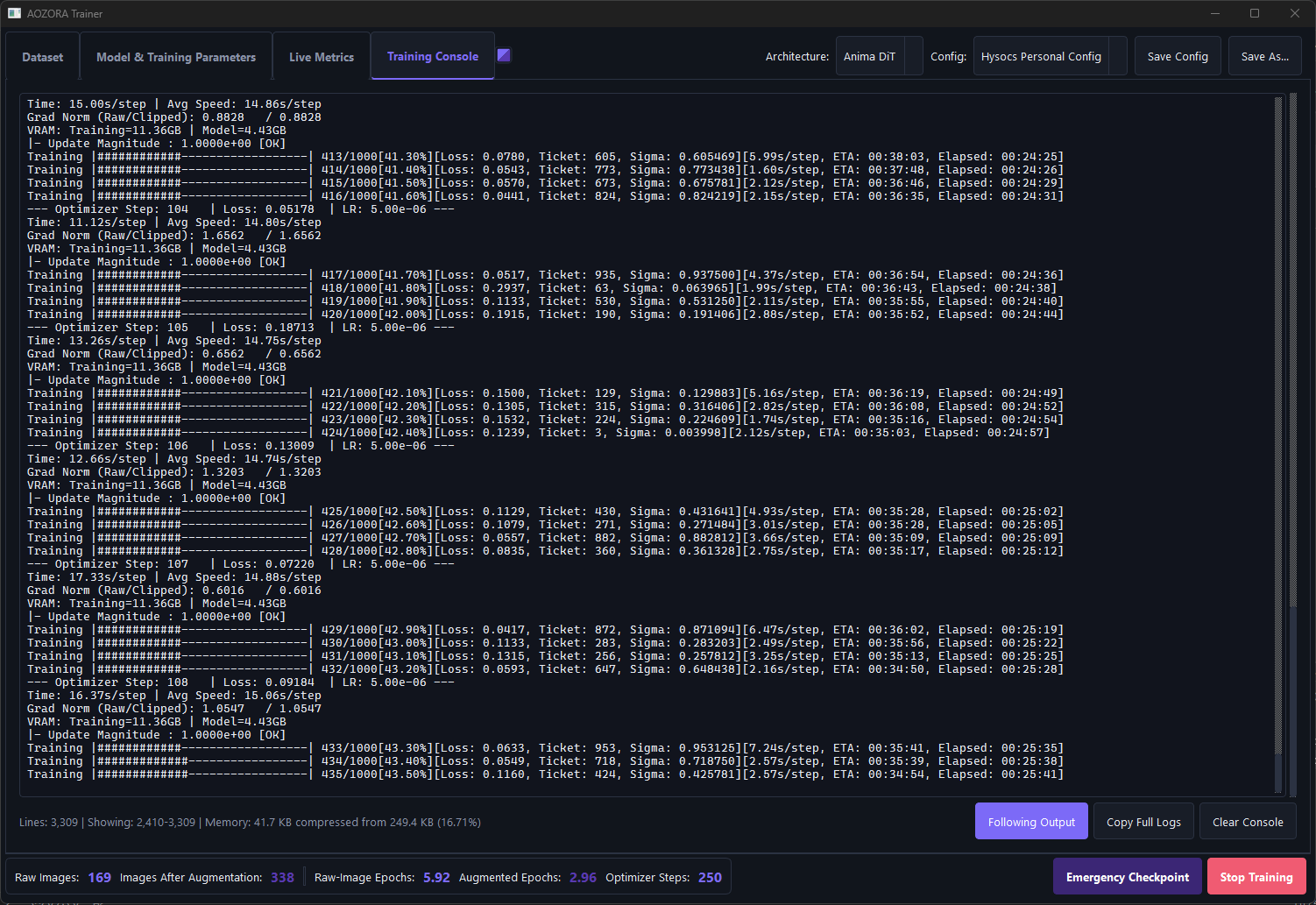This screenshot has width=1316, height=905.
Task: Click the log line 'Time: 17.33s/step'
Action: click(173, 577)
